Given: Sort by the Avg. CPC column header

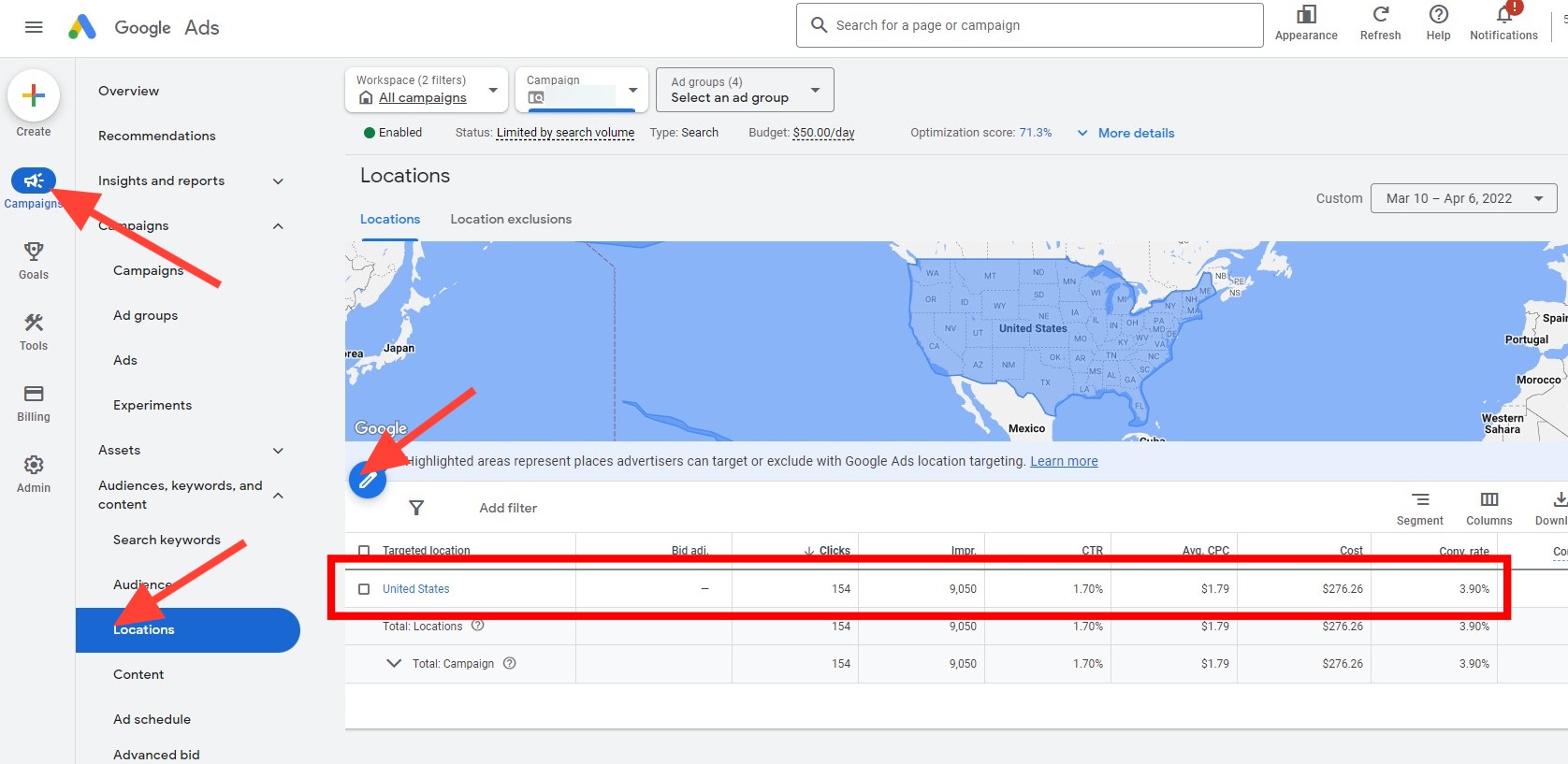Looking at the screenshot, I should (x=1206, y=551).
